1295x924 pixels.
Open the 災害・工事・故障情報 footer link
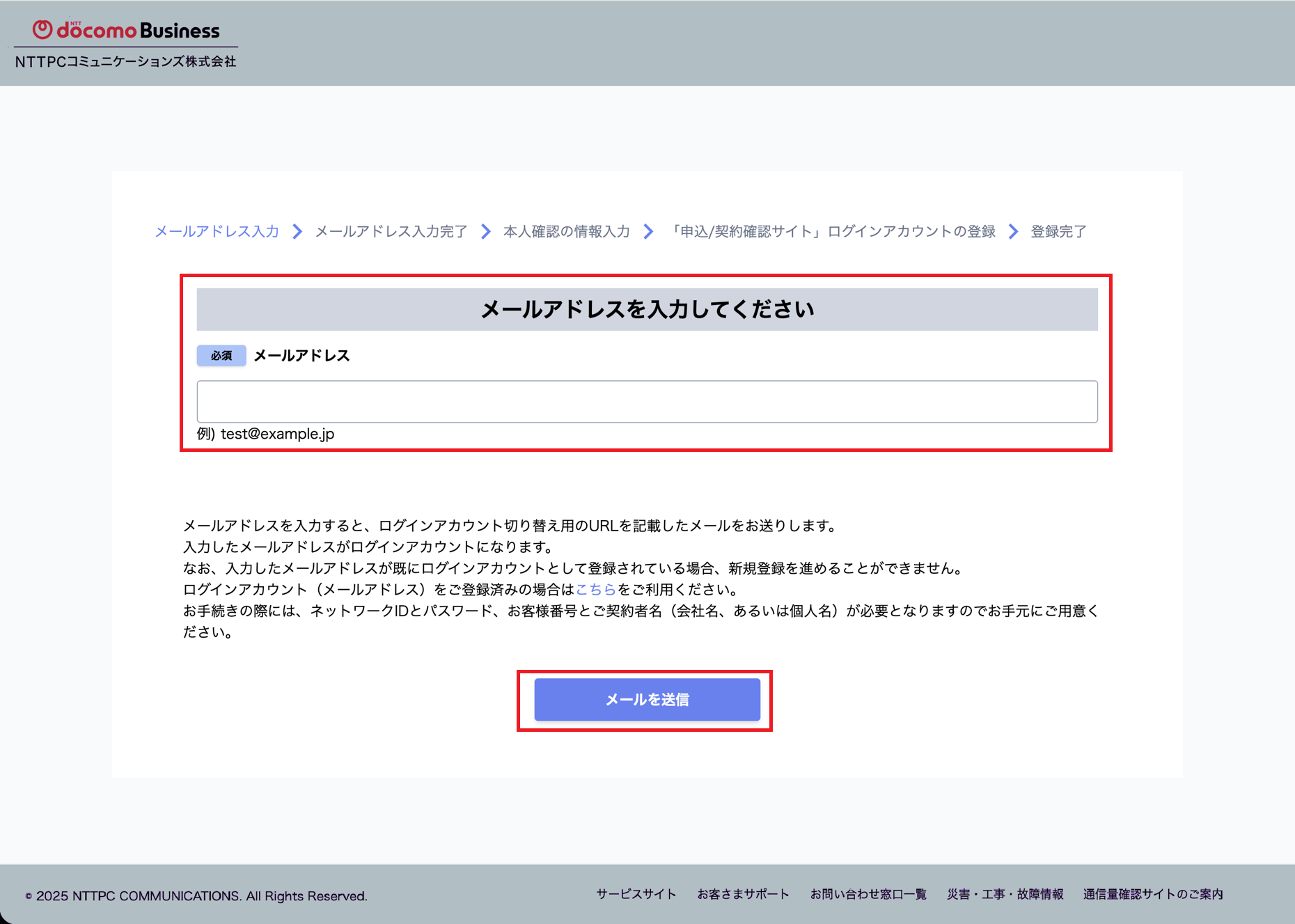tap(1005, 894)
